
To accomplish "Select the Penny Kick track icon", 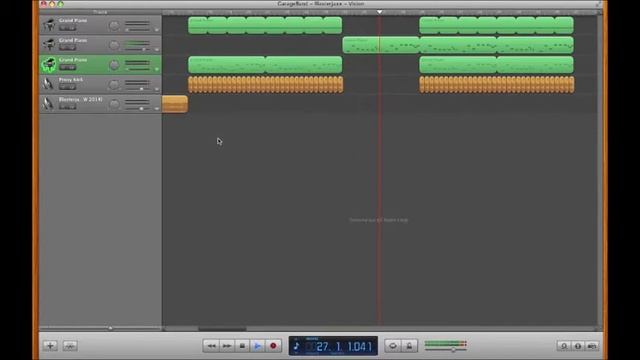I will tap(49, 84).
